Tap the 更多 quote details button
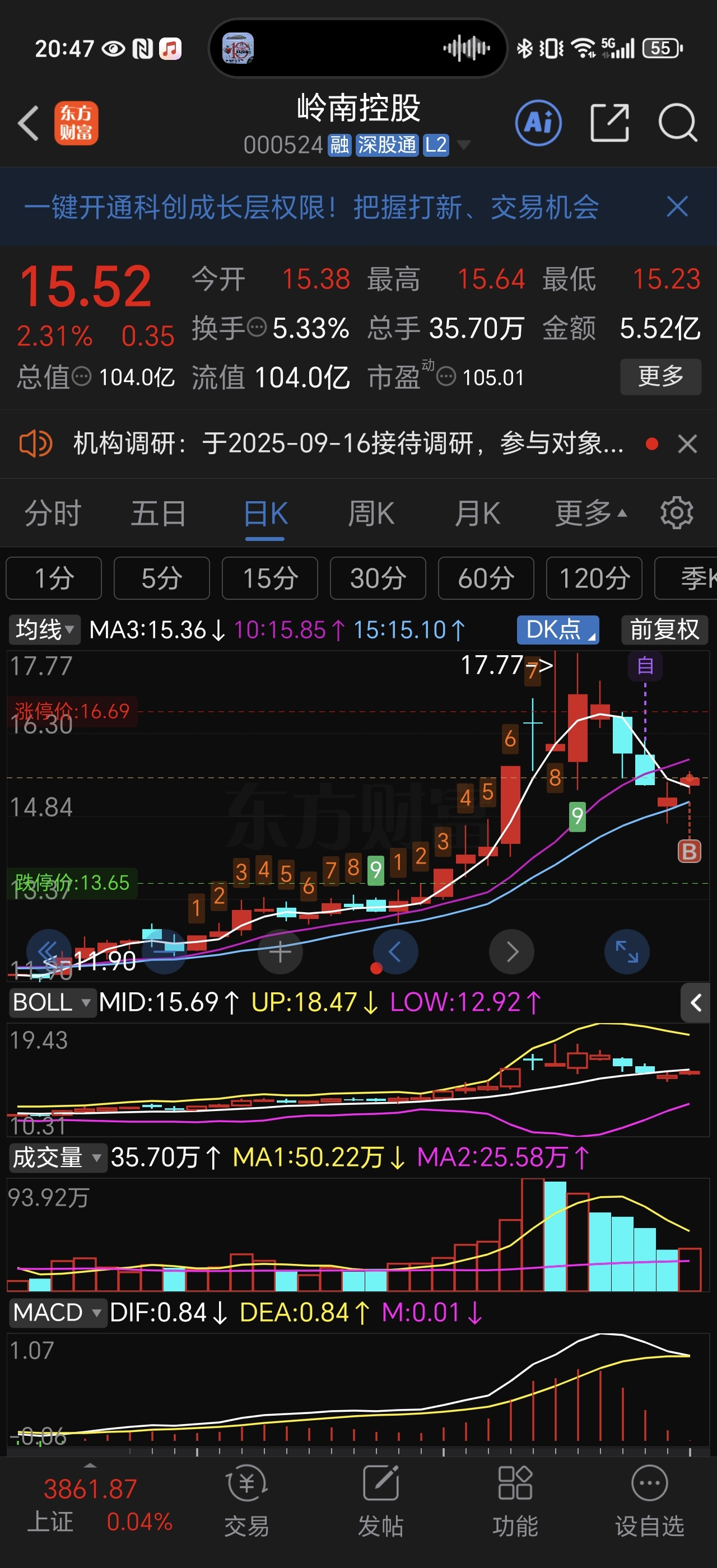The width and height of the screenshot is (717, 1568). tap(660, 376)
